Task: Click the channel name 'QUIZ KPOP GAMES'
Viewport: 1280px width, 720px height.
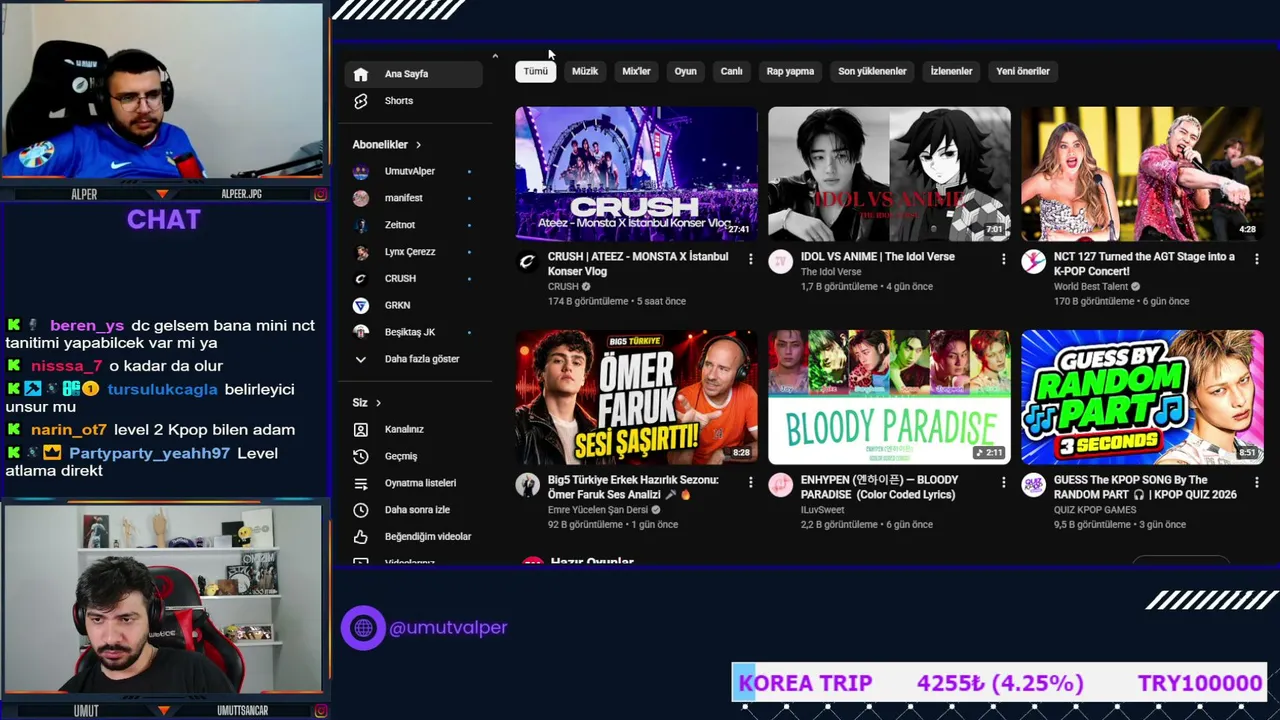Action: pos(1095,510)
